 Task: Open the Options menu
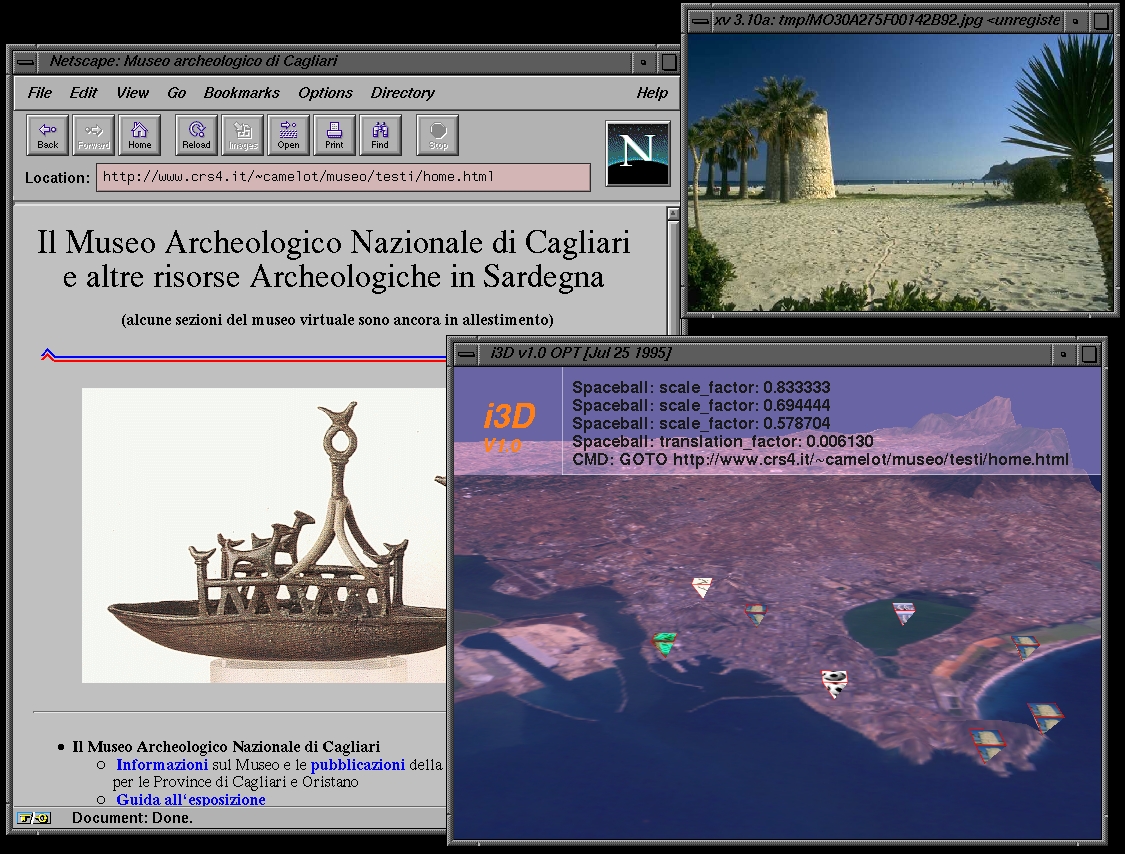(x=326, y=93)
